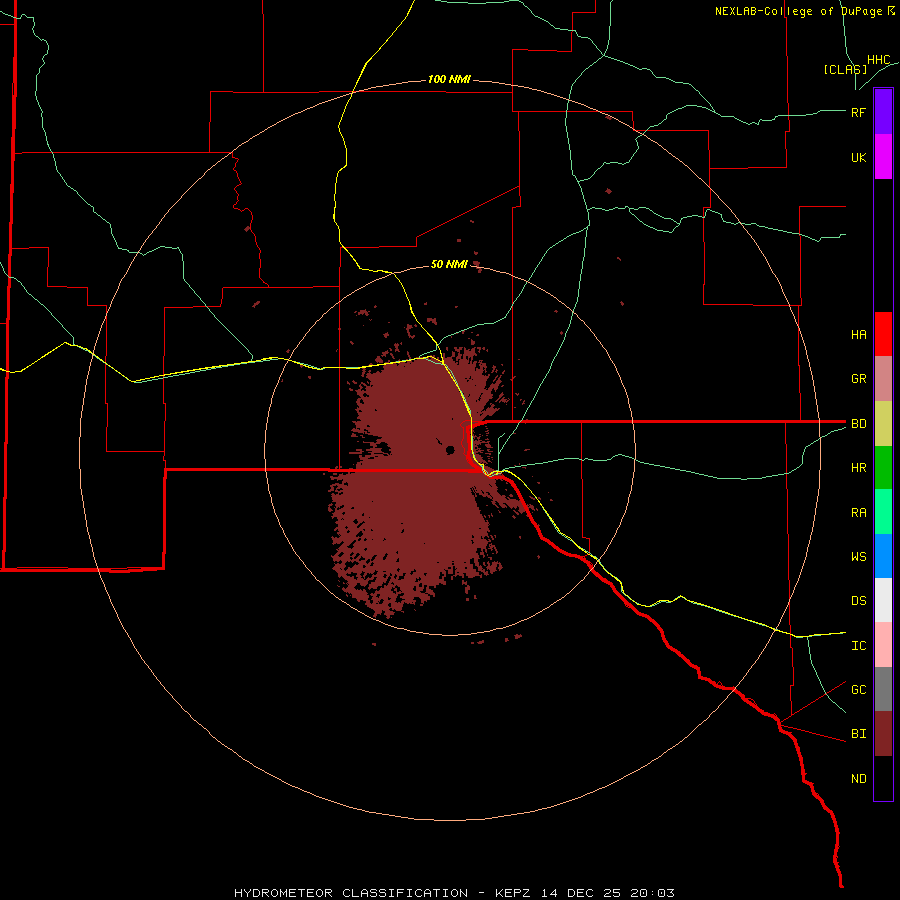Click the GR legend color swatch
Image resolution: width=900 pixels, height=900 pixels.
point(883,378)
